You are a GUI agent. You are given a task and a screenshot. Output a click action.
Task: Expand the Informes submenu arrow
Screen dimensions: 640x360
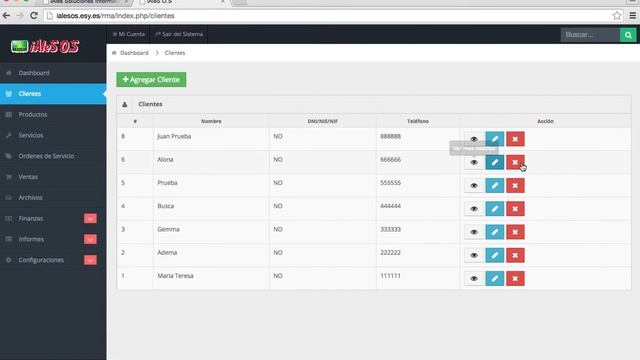[90, 239]
